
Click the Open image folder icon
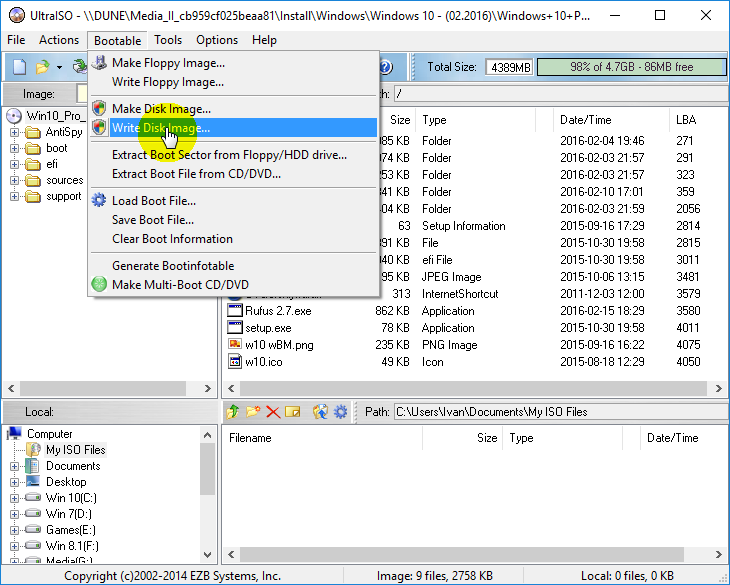pos(42,67)
